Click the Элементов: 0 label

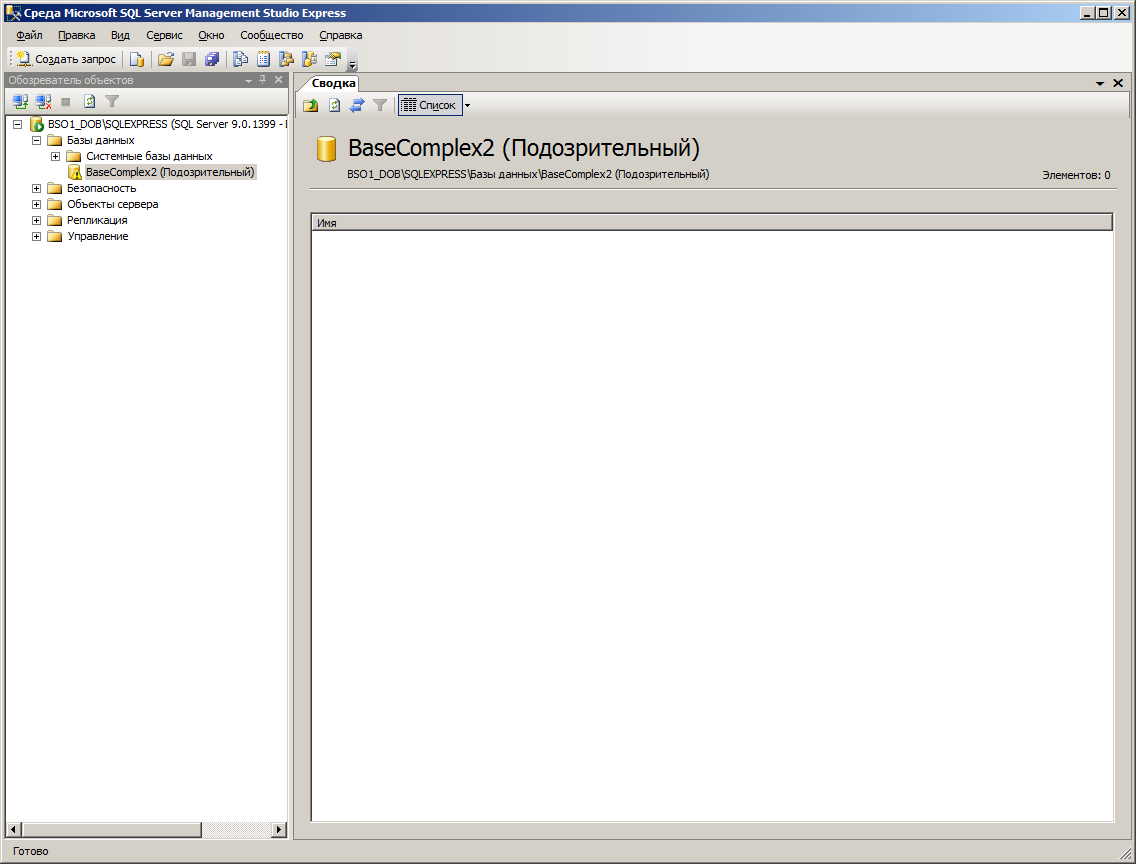click(1076, 175)
